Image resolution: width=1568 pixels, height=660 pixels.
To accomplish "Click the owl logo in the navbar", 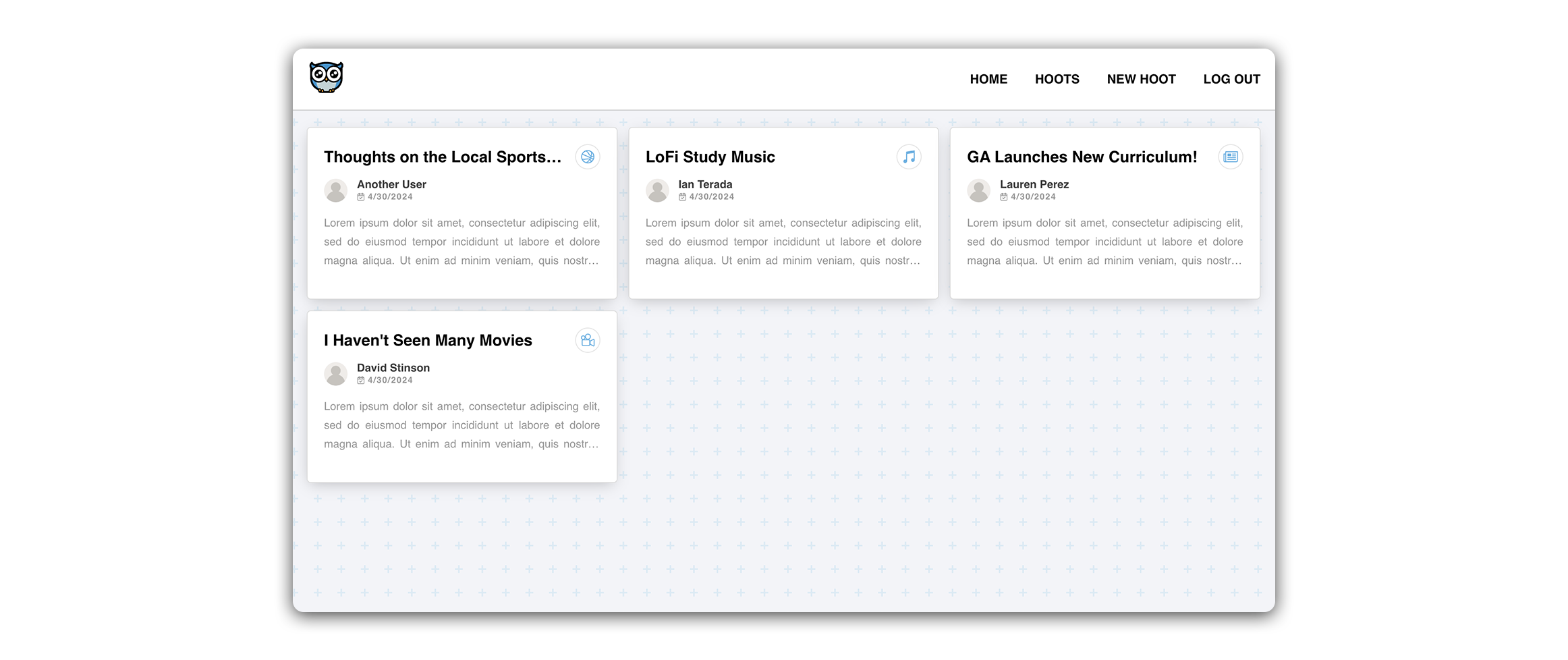I will tap(327, 77).
